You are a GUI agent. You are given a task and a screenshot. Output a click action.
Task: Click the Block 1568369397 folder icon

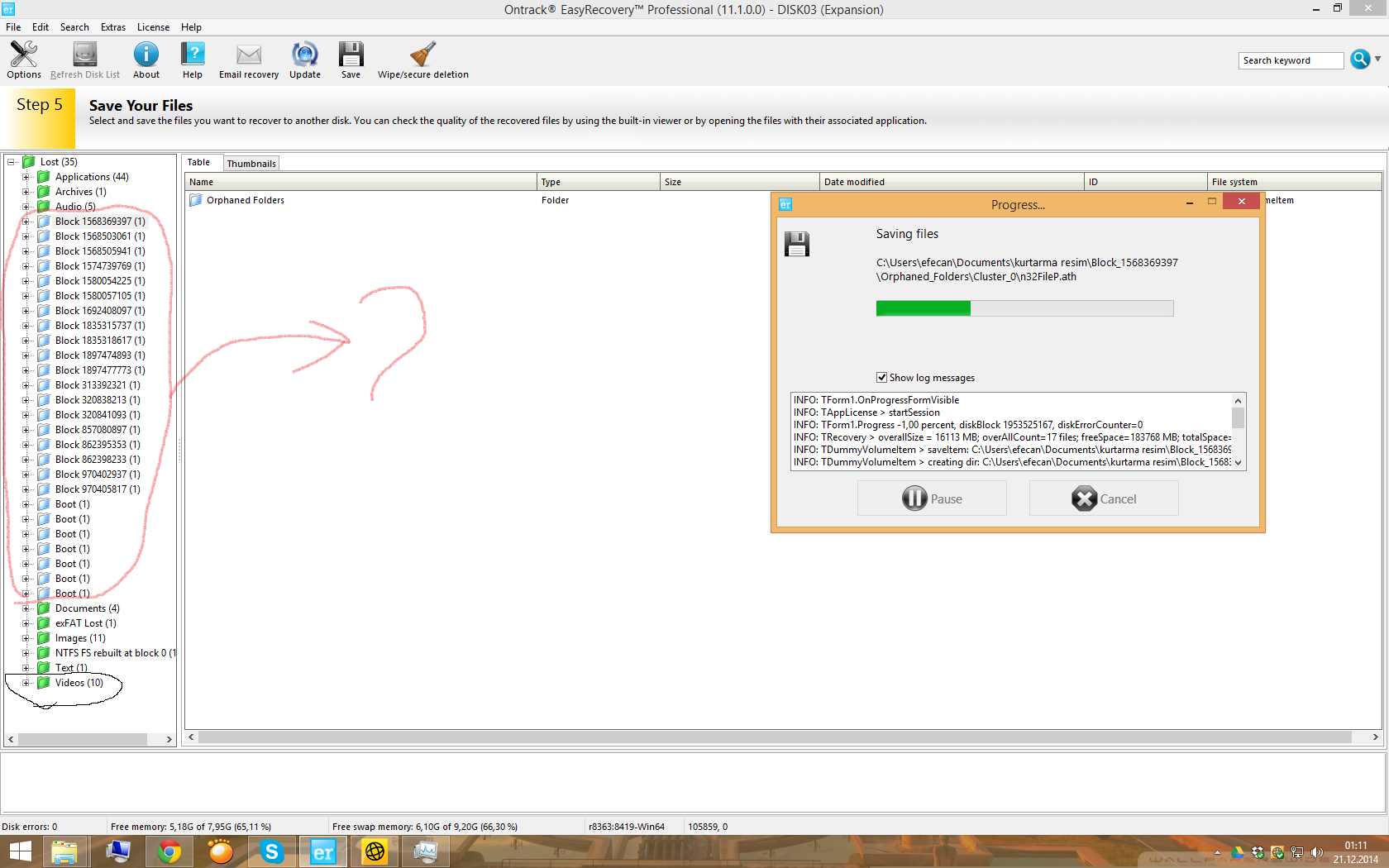44,222
